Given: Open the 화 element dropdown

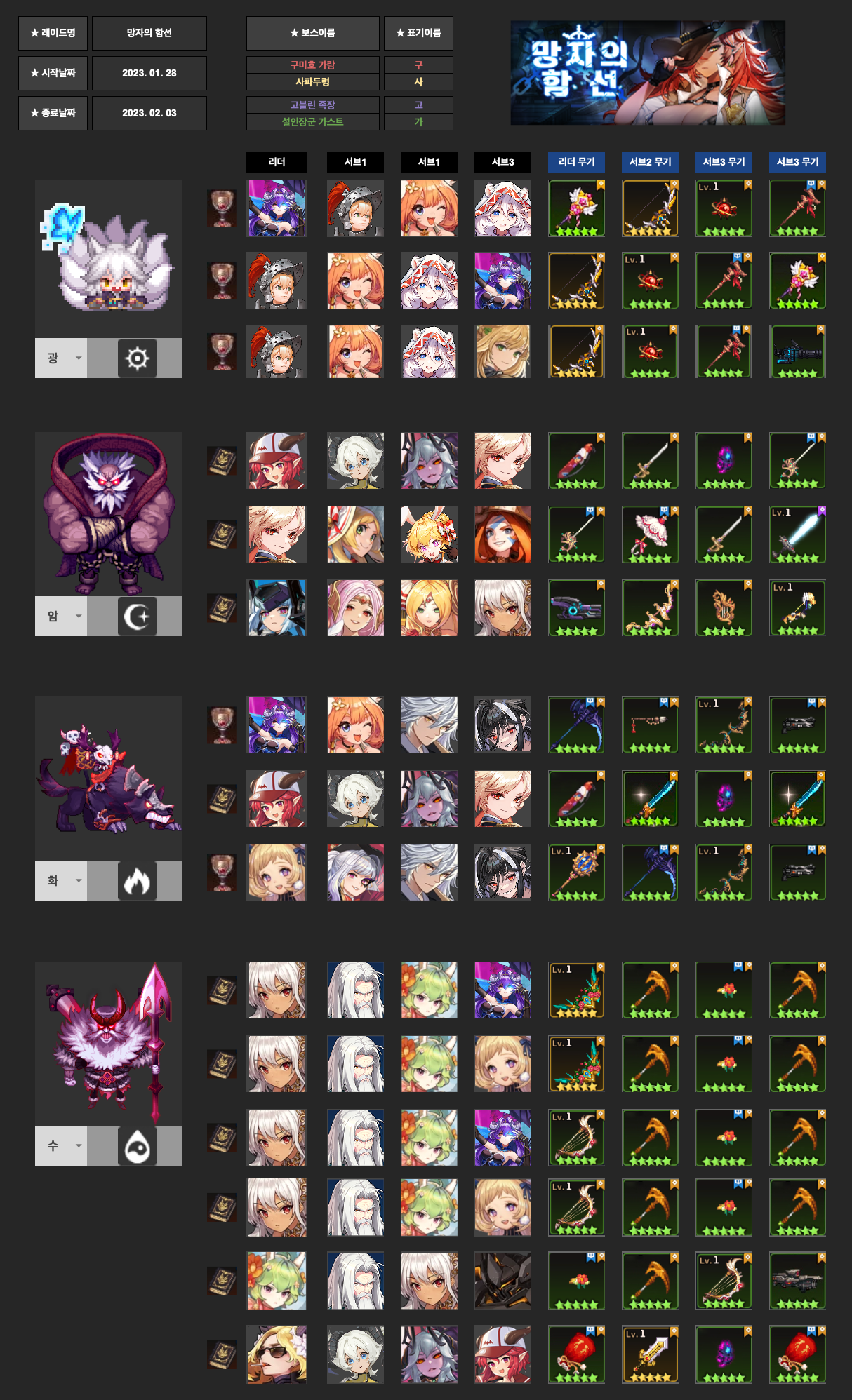Looking at the screenshot, I should tap(61, 881).
